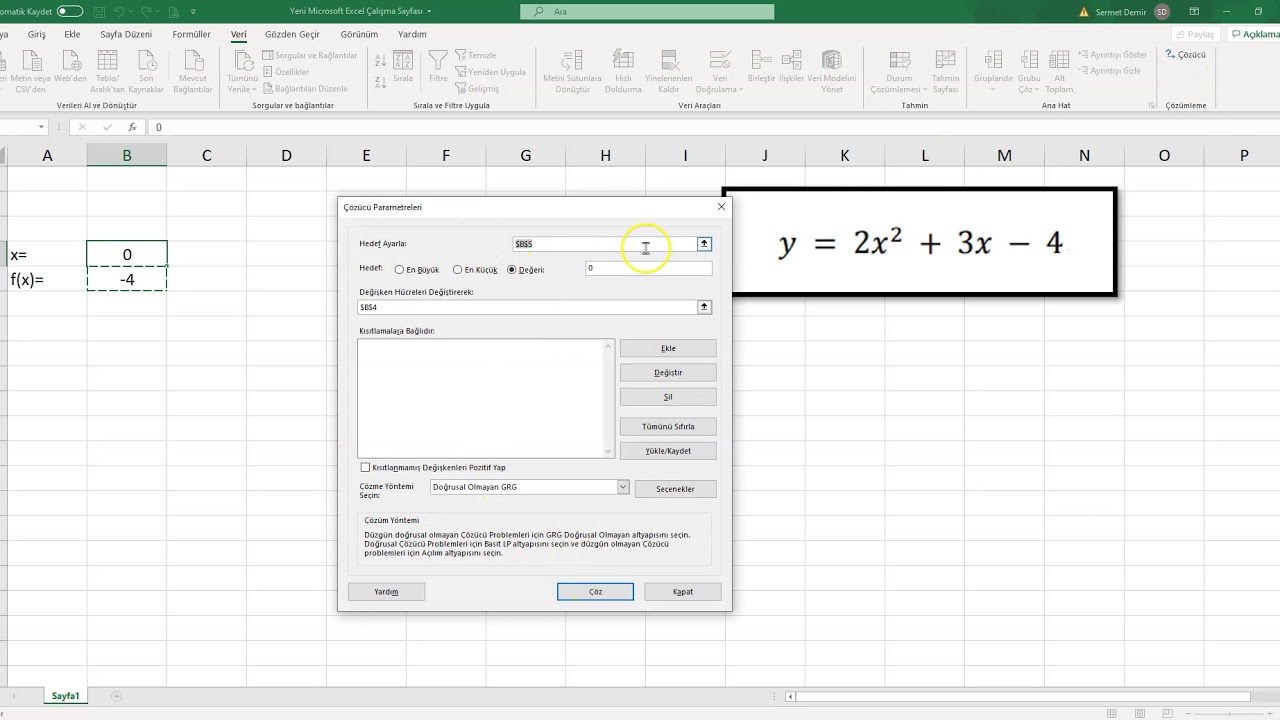Switch to the Giriş tab

[x=37, y=34]
